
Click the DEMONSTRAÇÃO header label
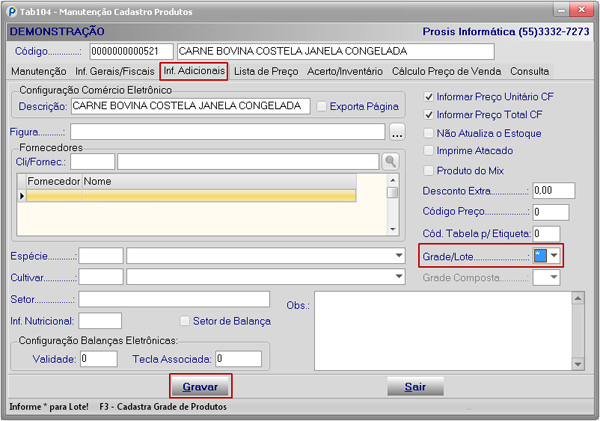tap(57, 31)
